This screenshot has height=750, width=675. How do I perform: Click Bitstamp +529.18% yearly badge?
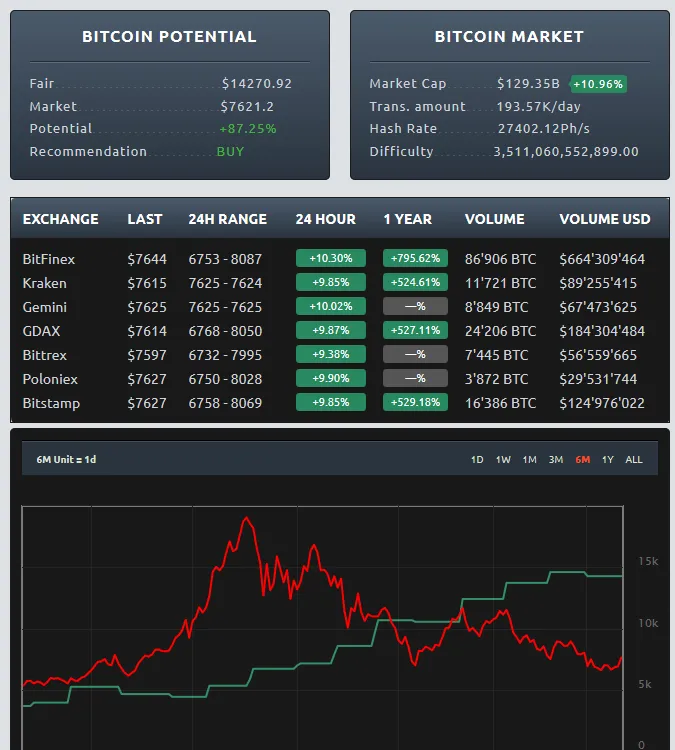tap(415, 402)
